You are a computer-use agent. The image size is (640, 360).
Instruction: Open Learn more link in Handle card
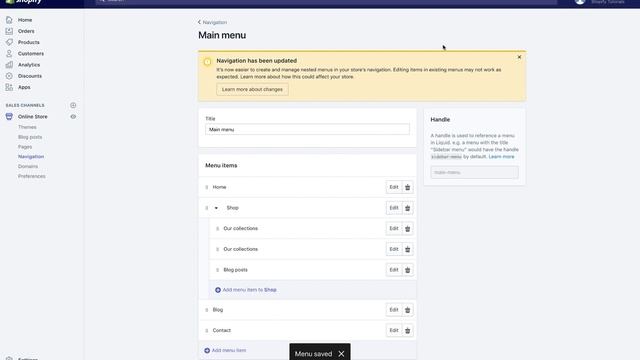(501, 157)
